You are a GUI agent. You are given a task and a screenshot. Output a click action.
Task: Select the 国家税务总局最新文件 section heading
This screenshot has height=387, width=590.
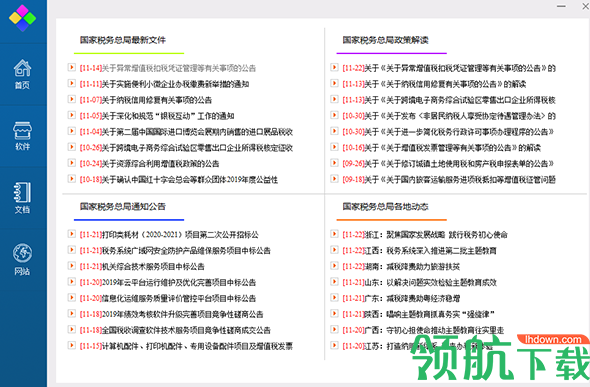(x=123, y=40)
